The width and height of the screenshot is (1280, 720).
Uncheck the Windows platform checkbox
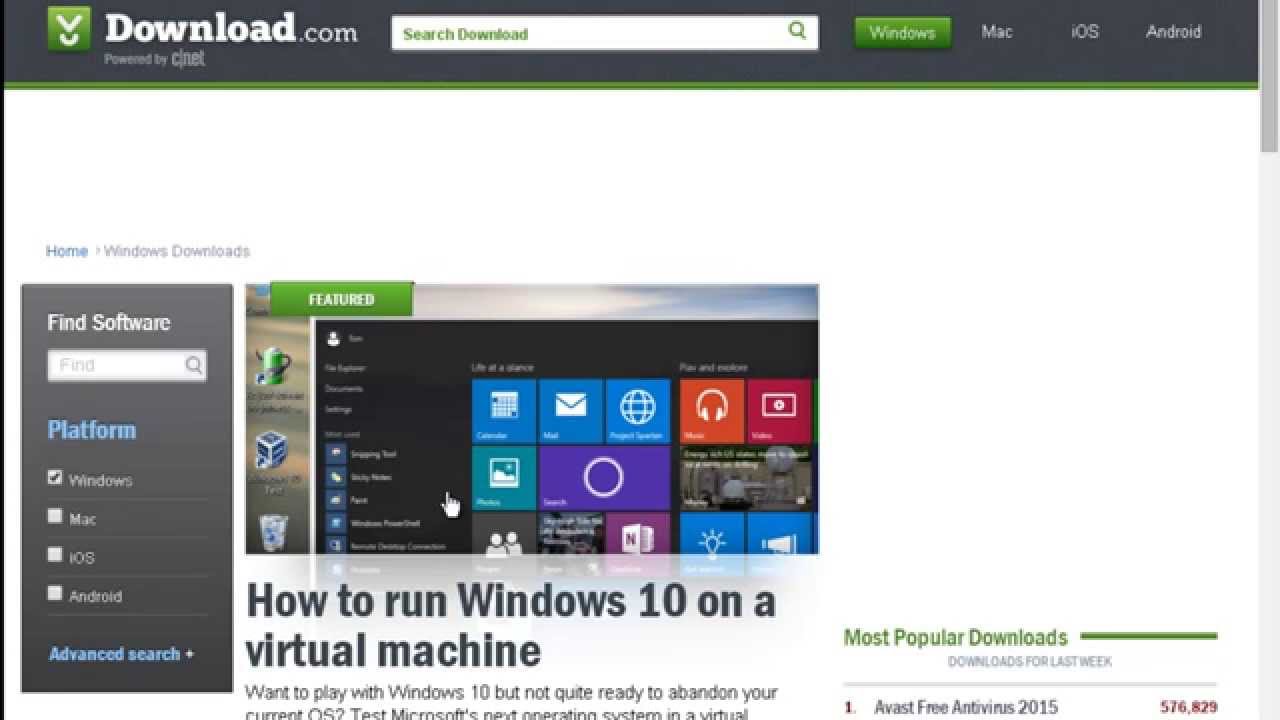tap(55, 478)
